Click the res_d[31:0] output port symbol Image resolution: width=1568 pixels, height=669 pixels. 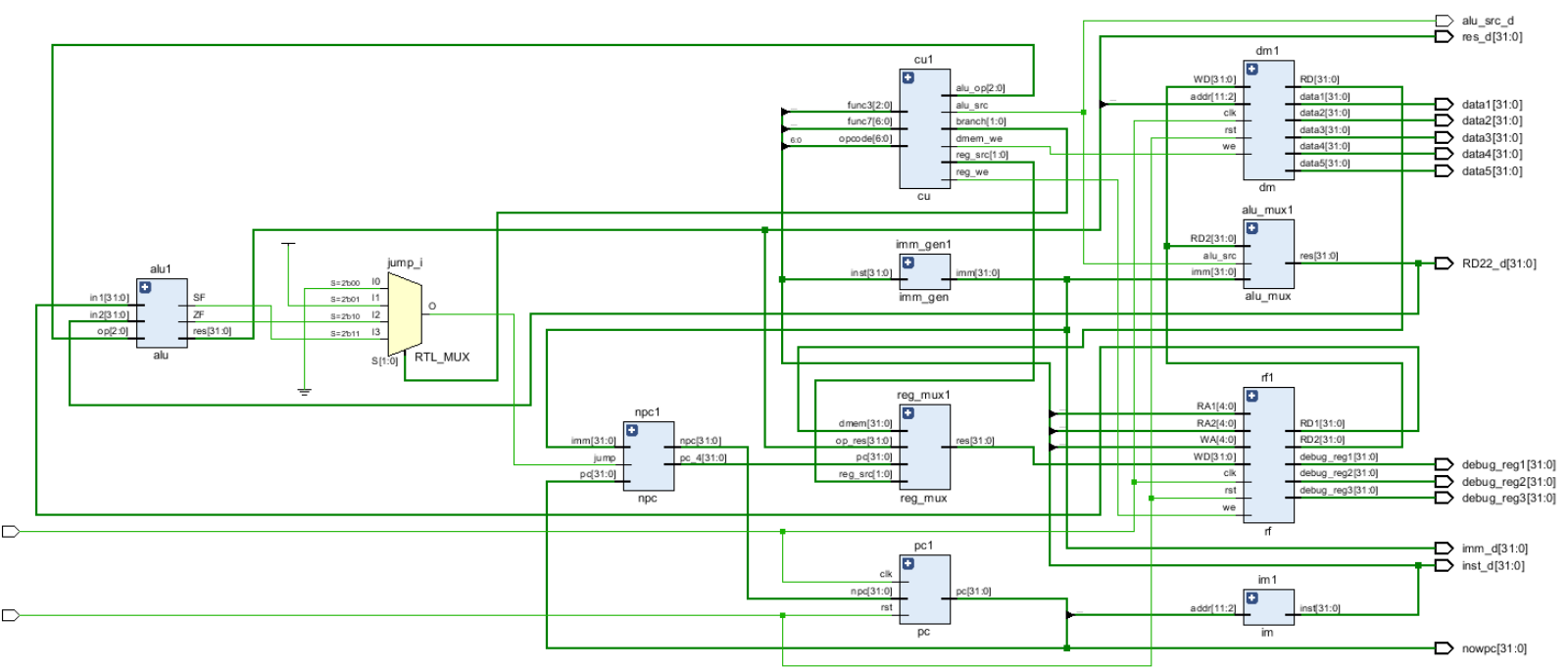(1444, 37)
